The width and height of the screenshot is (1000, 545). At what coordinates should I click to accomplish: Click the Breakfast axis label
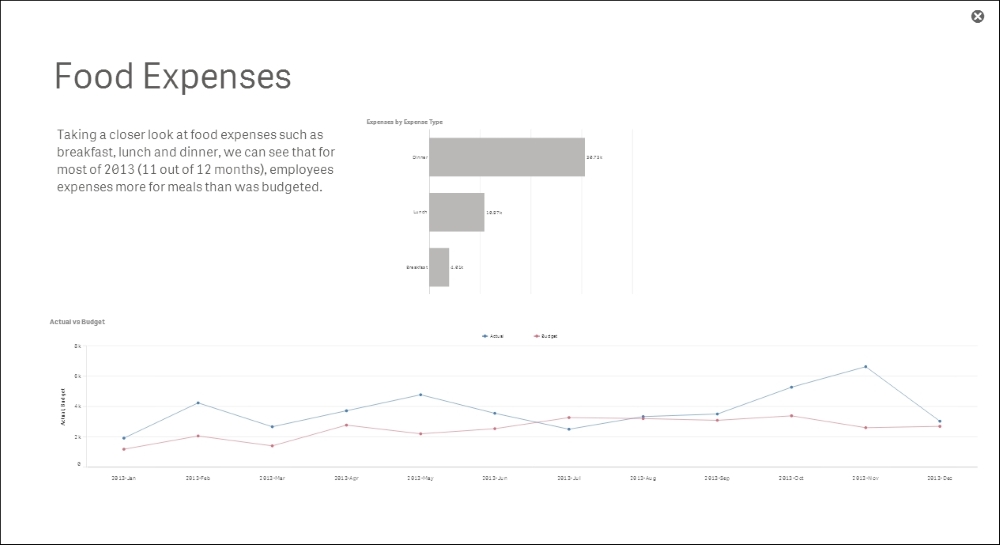point(417,267)
